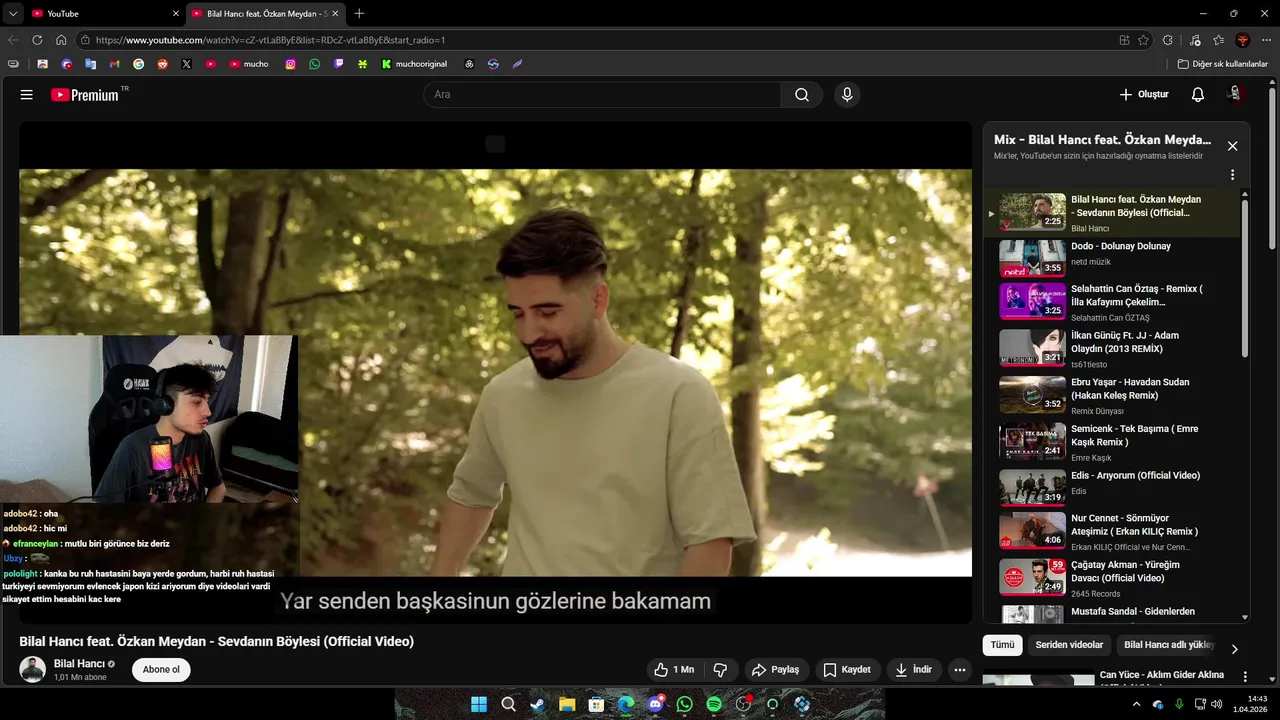Open the browser extensions puzzle icon
The image size is (1280, 720).
[1168, 40]
